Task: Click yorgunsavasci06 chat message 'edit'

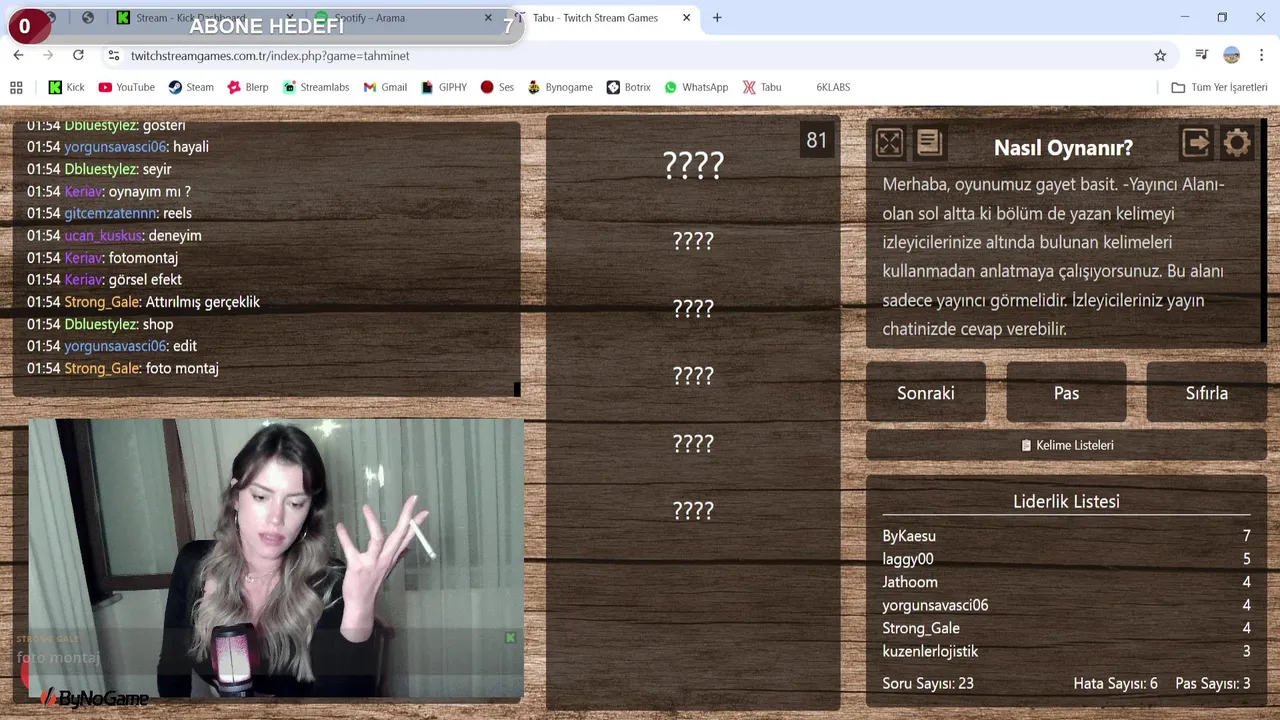Action: (185, 346)
